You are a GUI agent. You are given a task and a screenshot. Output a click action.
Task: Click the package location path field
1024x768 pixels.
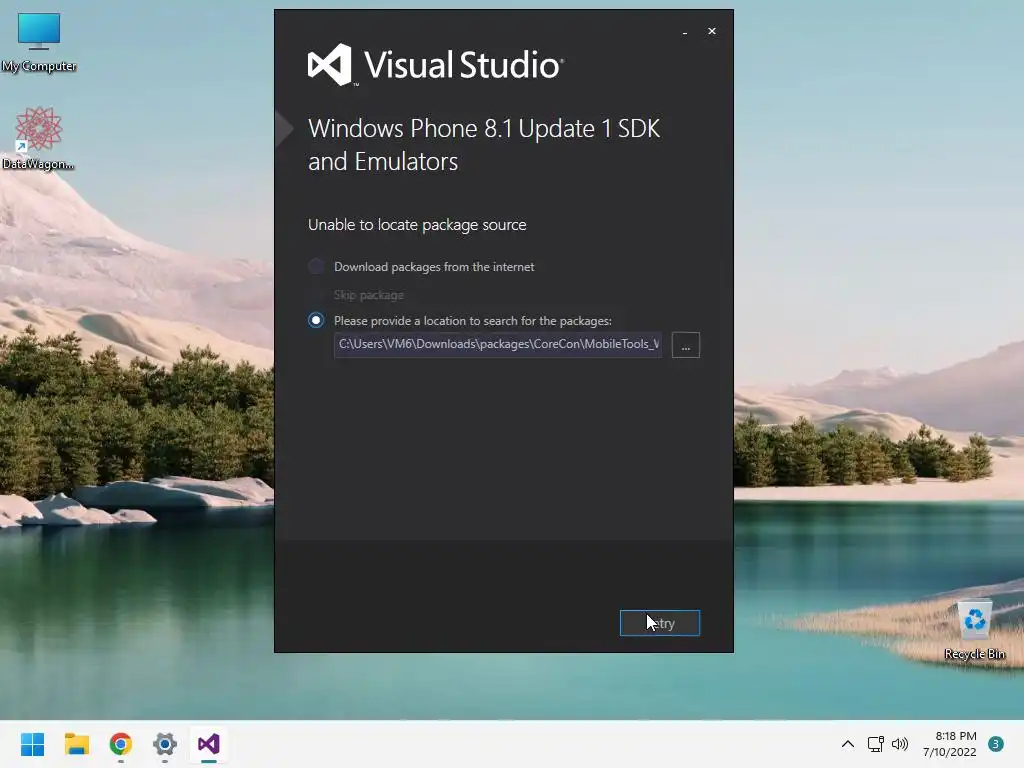(x=498, y=345)
